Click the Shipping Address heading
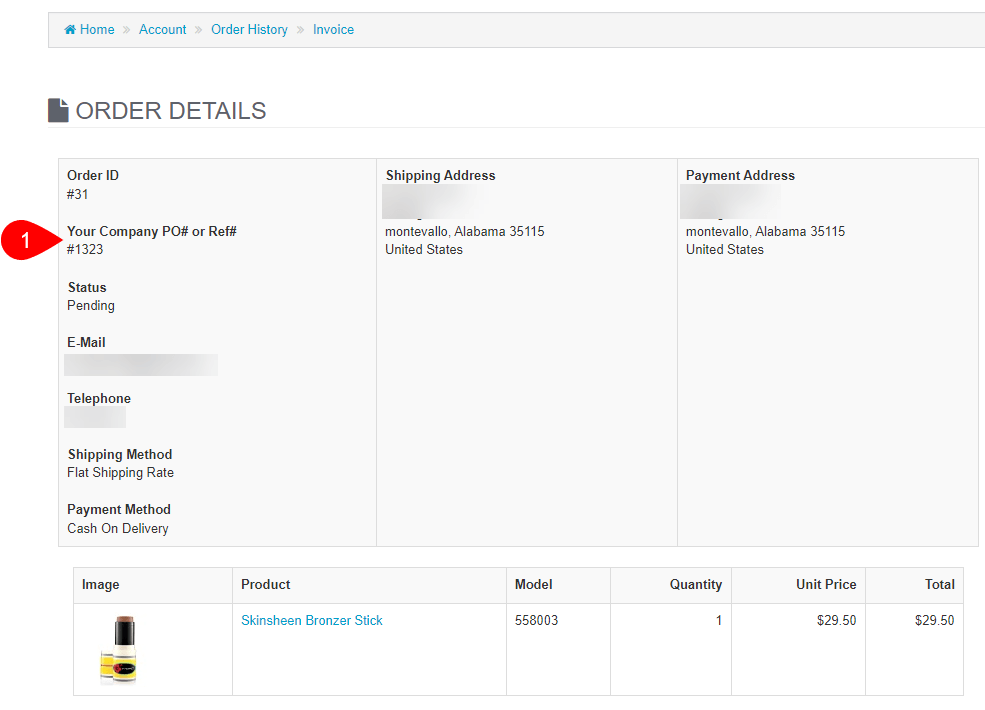Screen dimensions: 985x710 440,176
